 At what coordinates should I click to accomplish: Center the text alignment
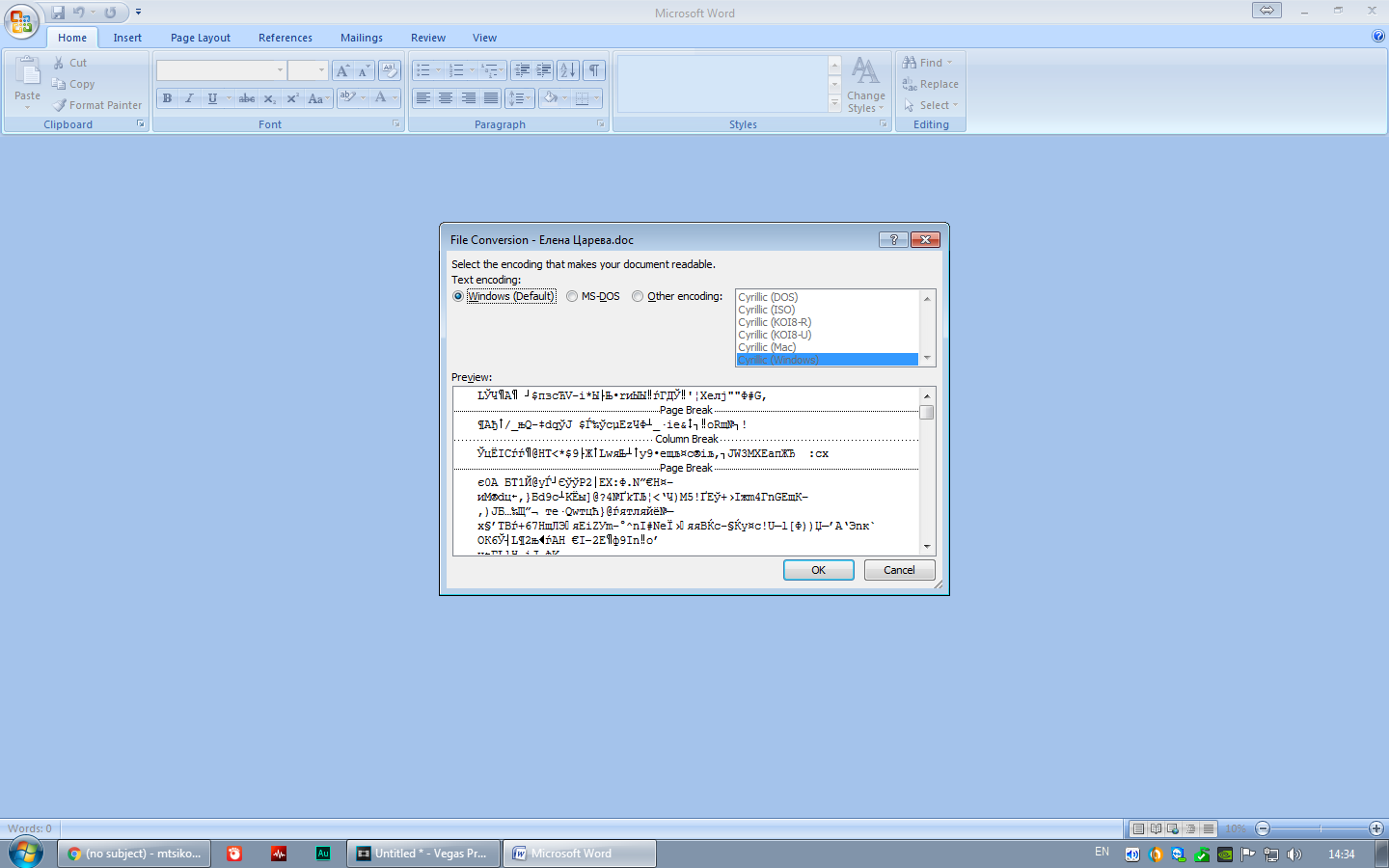point(445,98)
